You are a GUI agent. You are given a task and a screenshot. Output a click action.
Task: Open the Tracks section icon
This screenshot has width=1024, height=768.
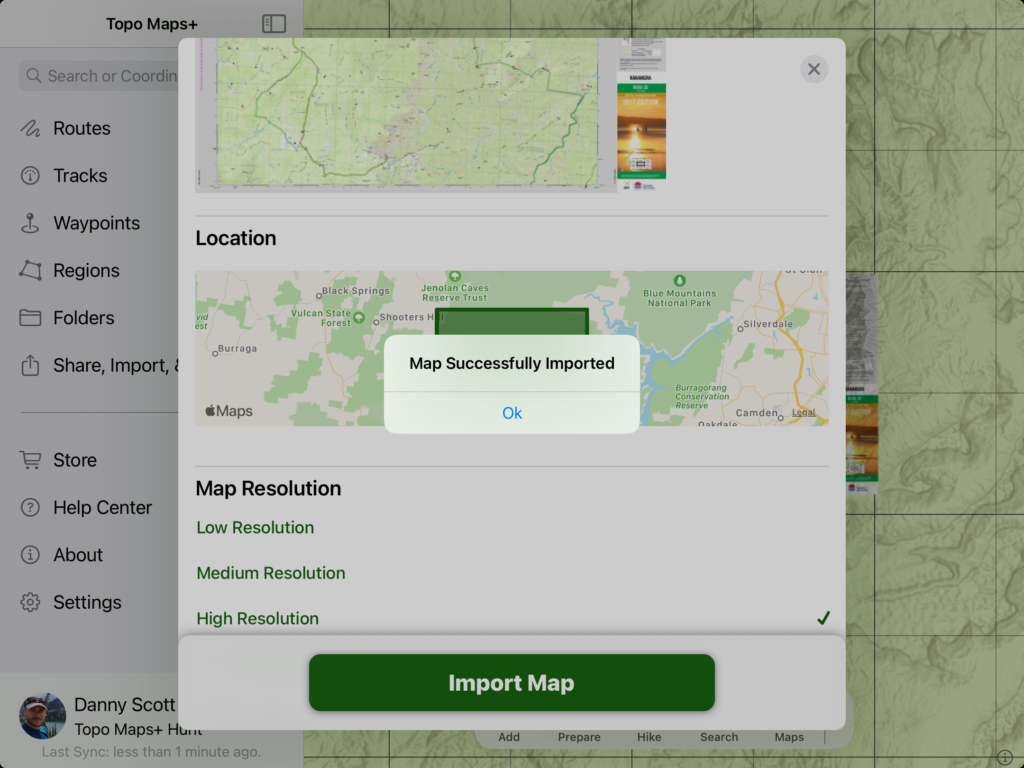point(30,176)
